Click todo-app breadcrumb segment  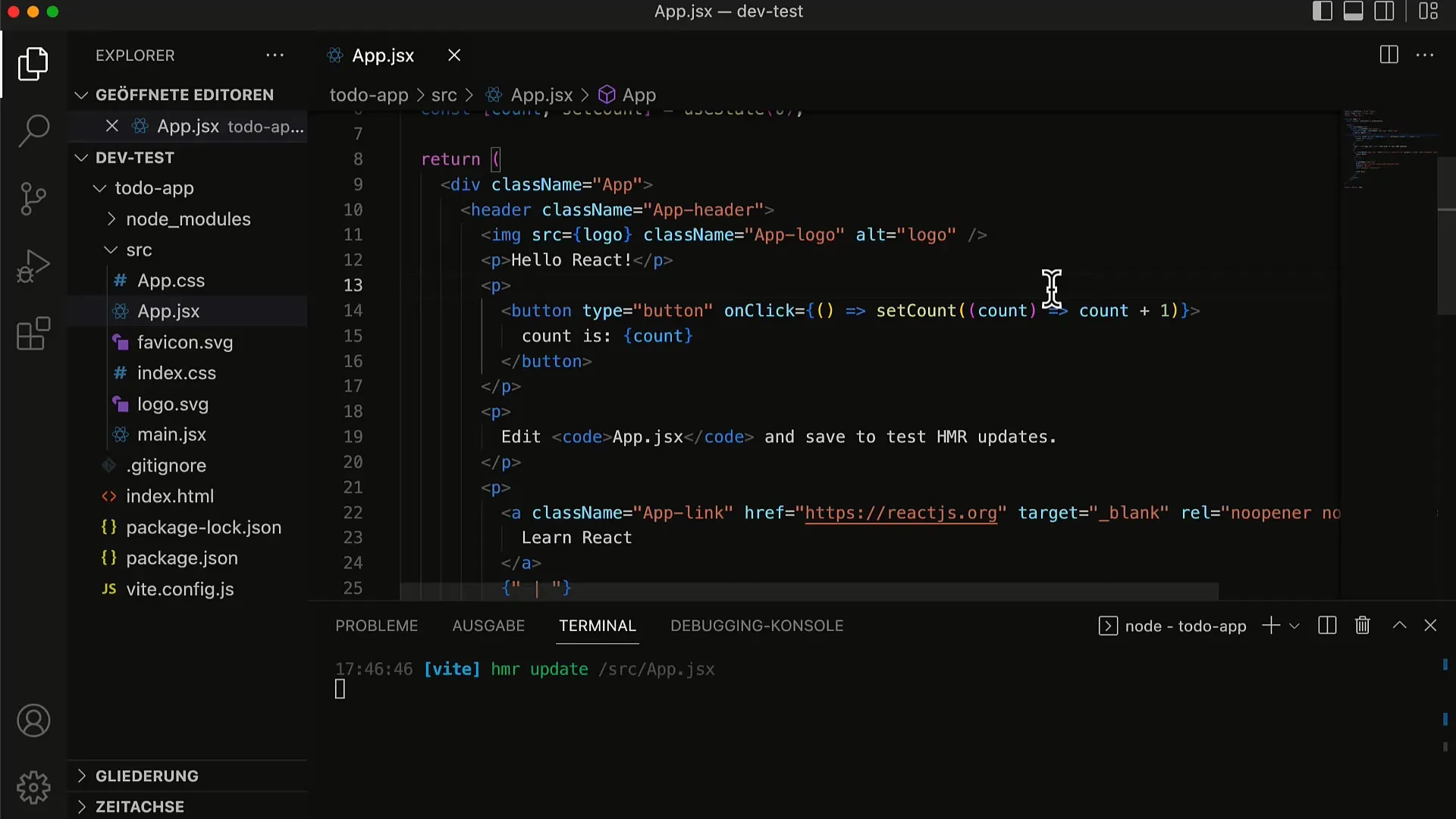(369, 95)
